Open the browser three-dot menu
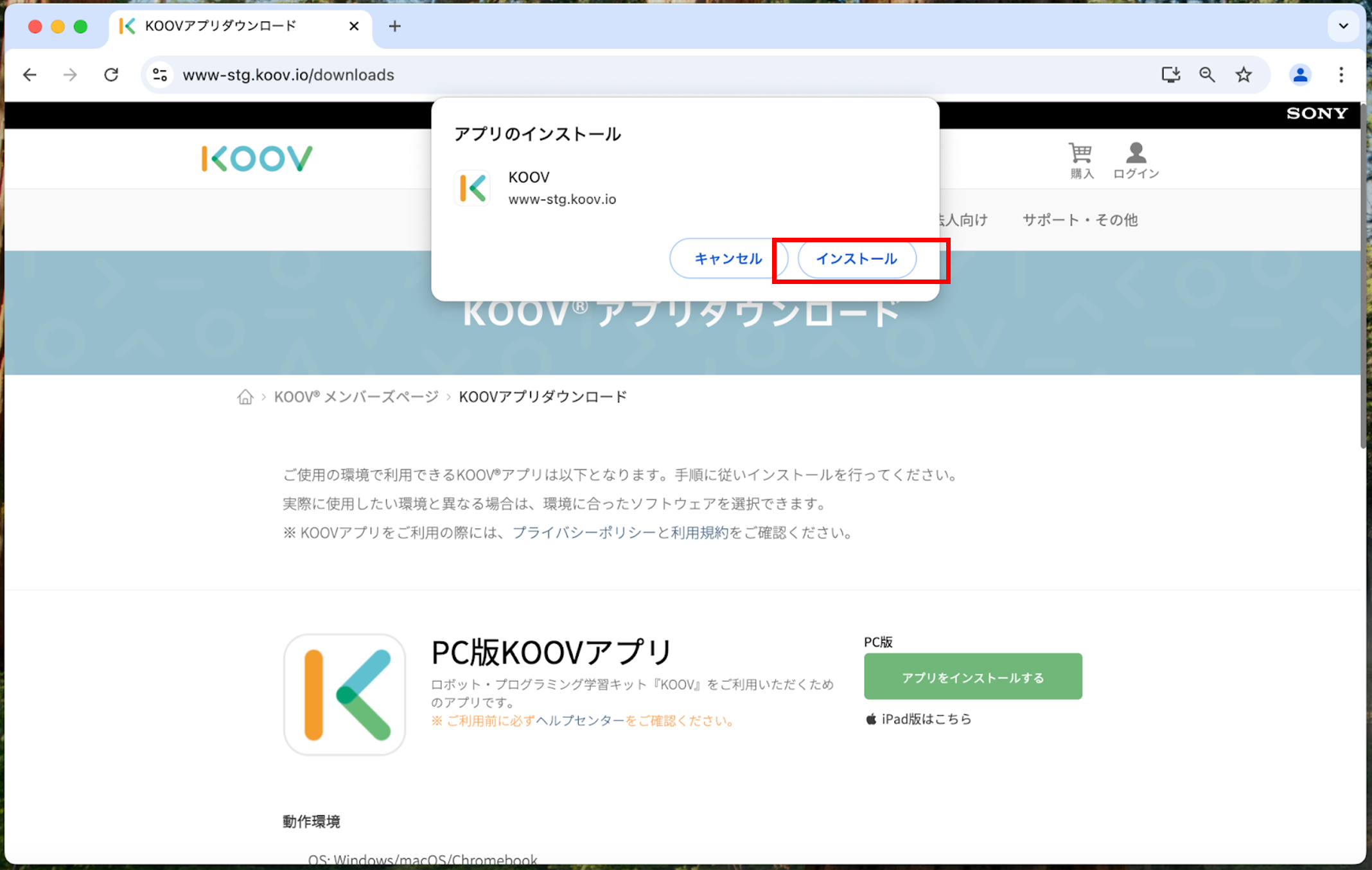 click(1341, 75)
